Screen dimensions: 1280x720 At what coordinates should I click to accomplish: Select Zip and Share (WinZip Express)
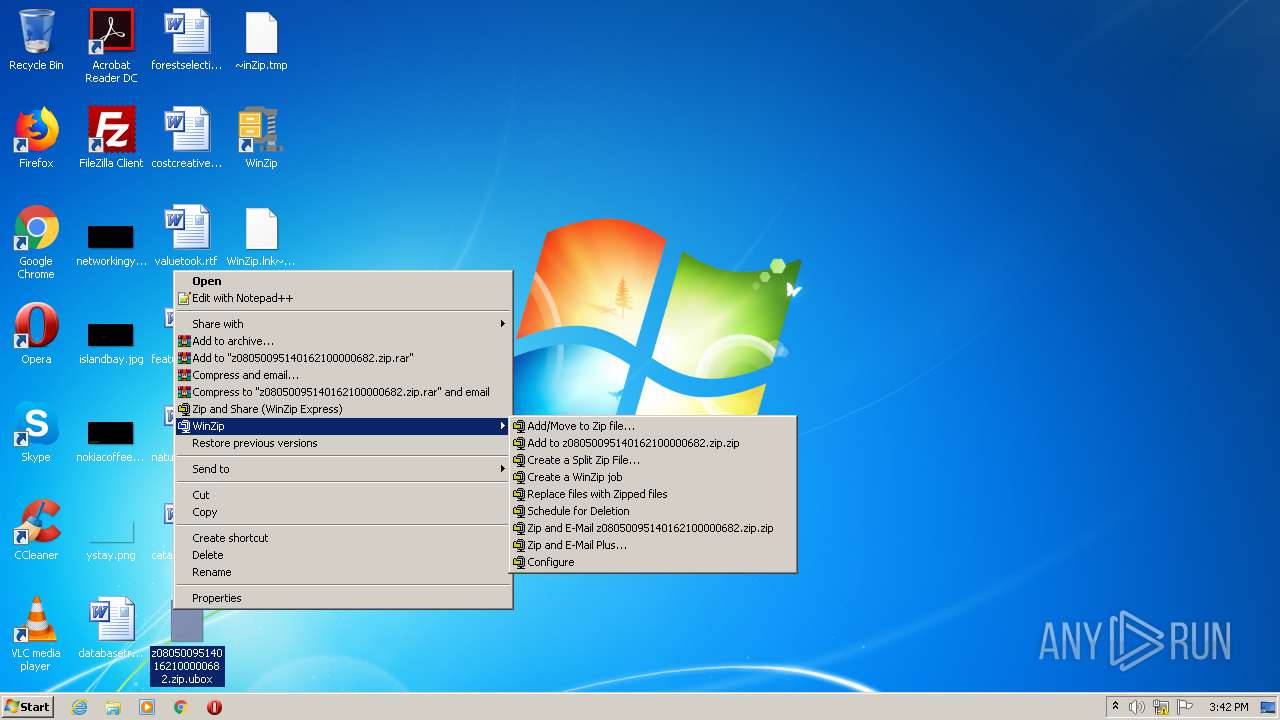343,409
